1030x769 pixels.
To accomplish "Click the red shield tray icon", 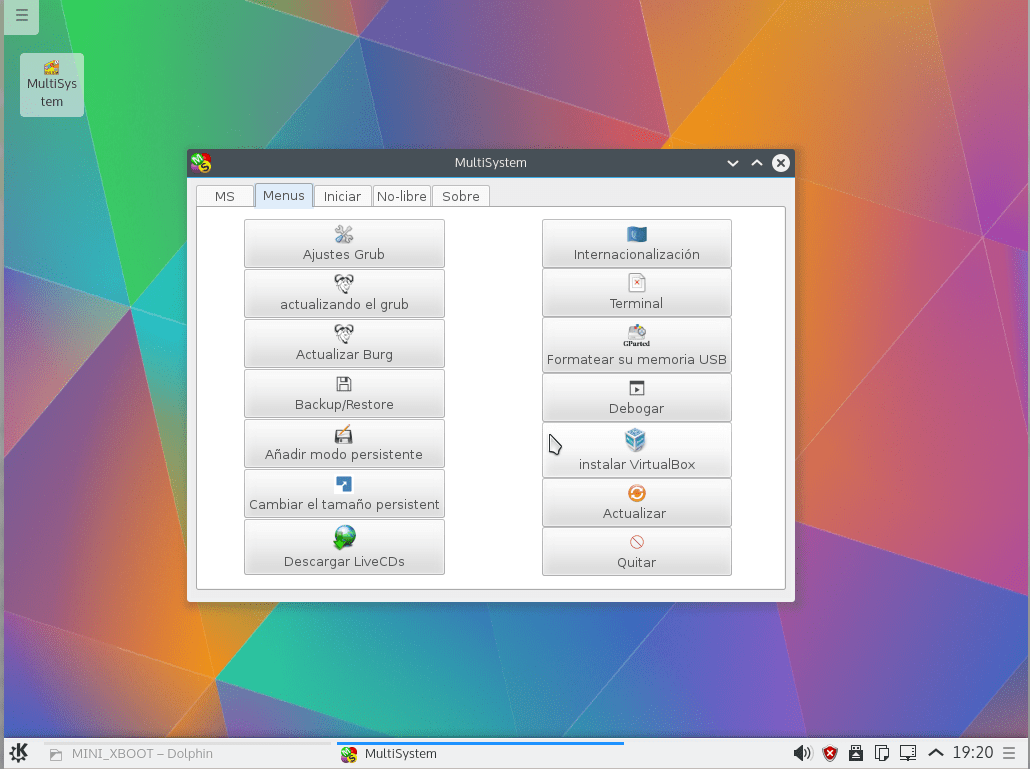I will (830, 753).
